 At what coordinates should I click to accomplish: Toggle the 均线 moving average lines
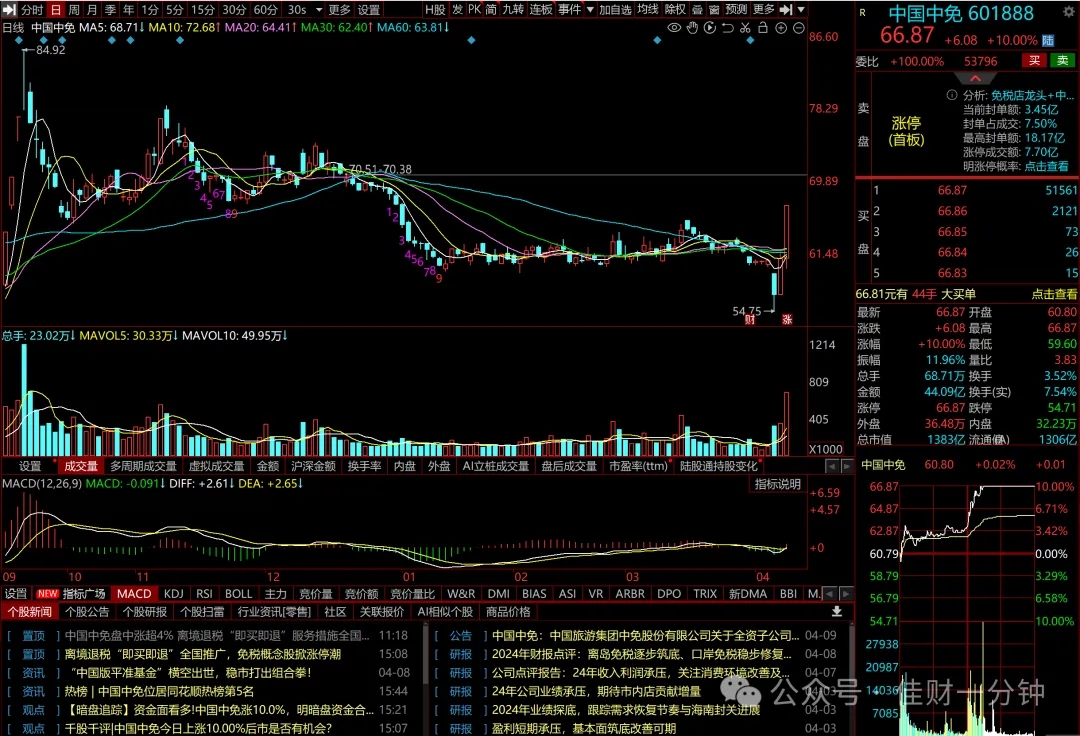click(647, 10)
